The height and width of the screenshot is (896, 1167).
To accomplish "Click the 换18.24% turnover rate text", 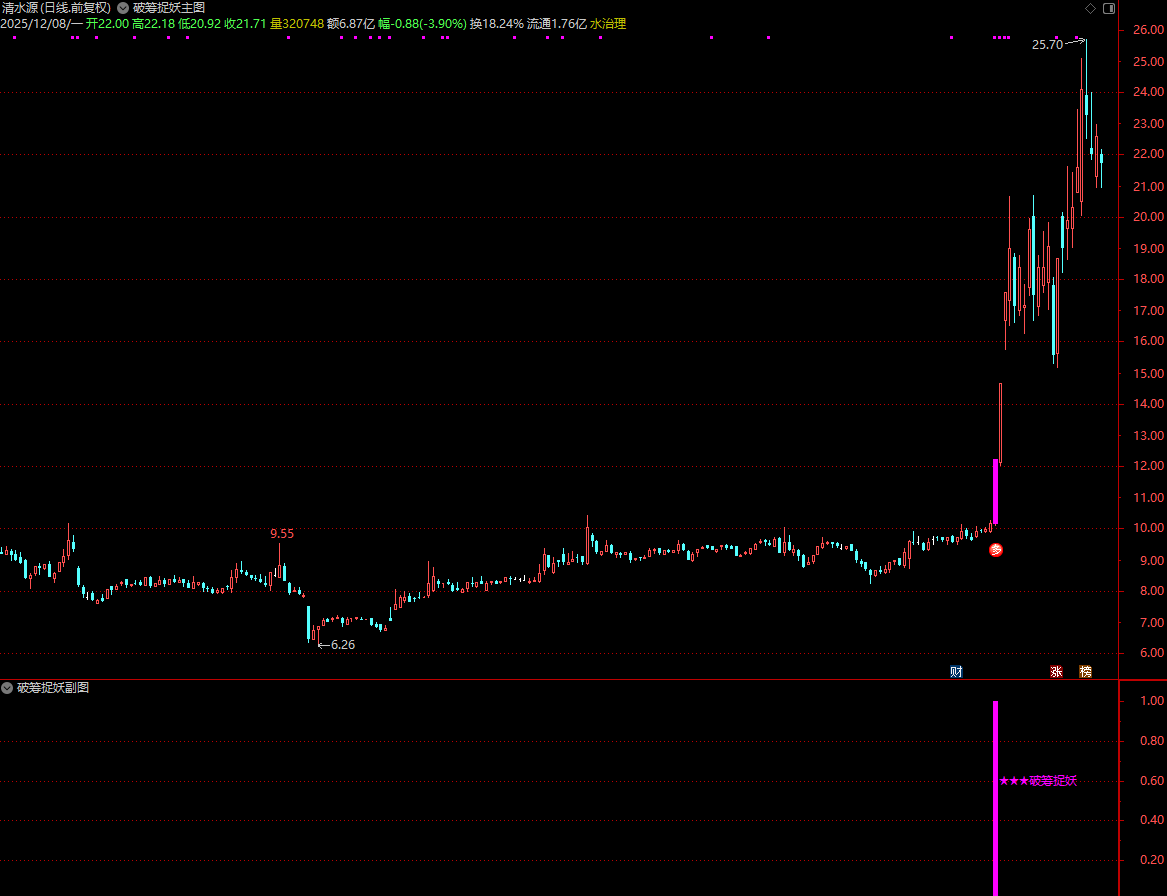I will [x=497, y=23].
